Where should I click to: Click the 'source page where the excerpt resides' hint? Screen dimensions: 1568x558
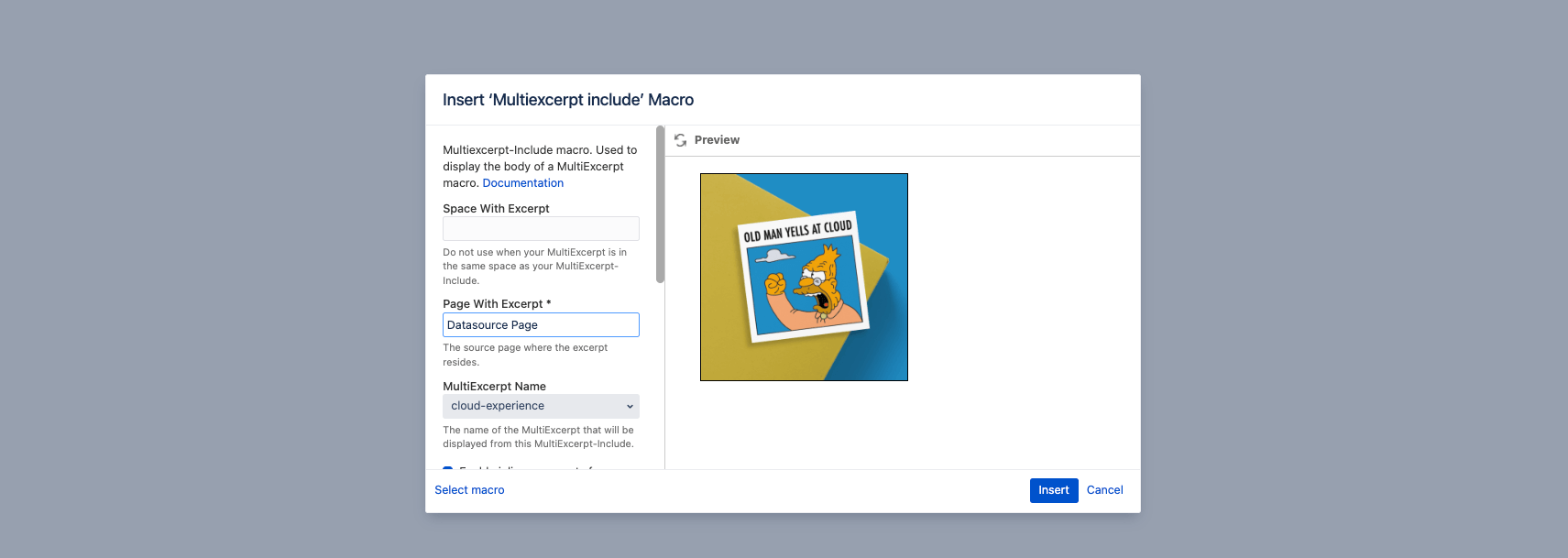[x=525, y=355]
